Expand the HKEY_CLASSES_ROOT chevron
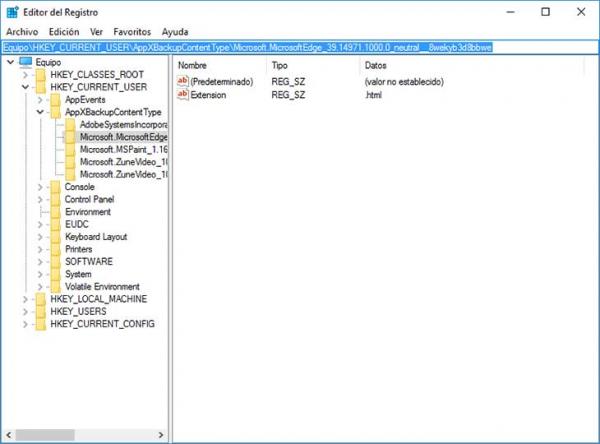The width and height of the screenshot is (600, 444). [25, 75]
